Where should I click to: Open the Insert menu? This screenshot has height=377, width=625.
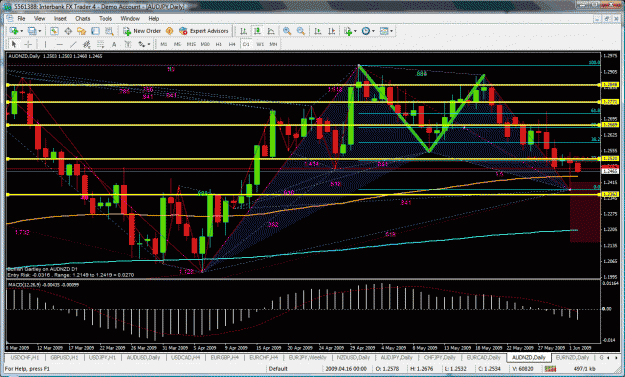60,18
